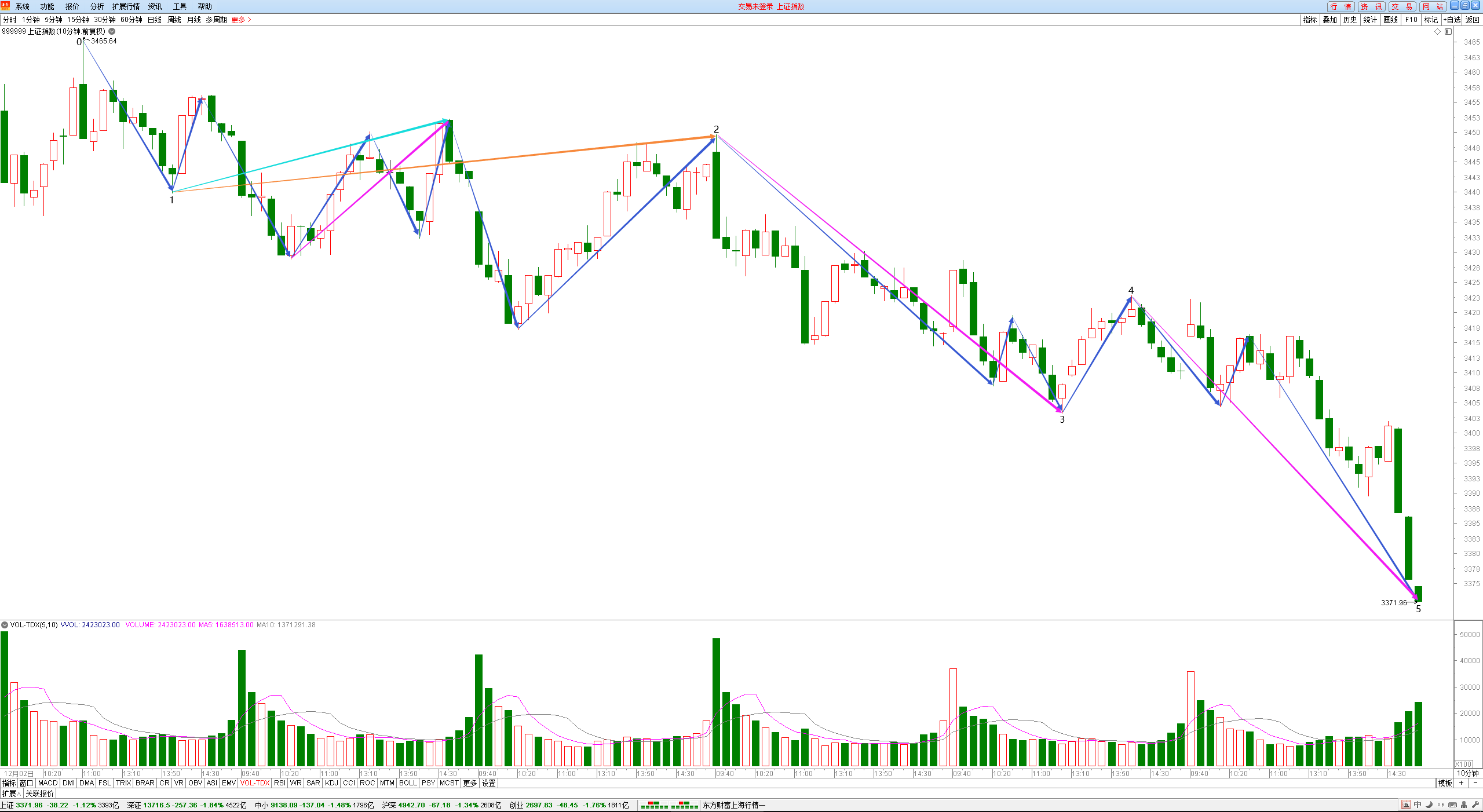
Task: Open the 关联报价 tab
Action: tap(39, 793)
